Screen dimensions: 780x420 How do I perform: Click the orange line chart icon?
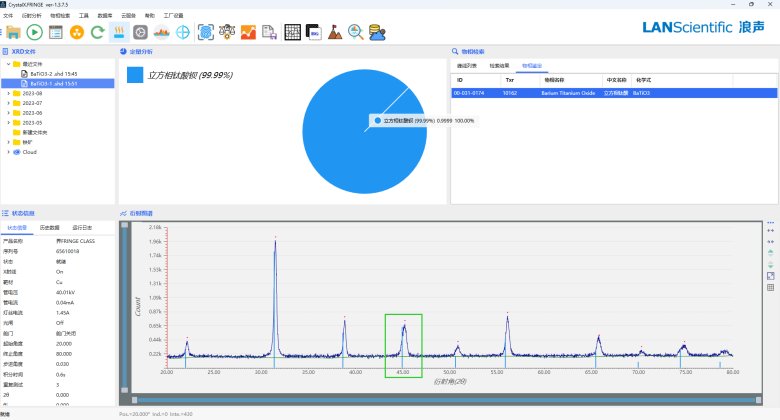(x=248, y=32)
